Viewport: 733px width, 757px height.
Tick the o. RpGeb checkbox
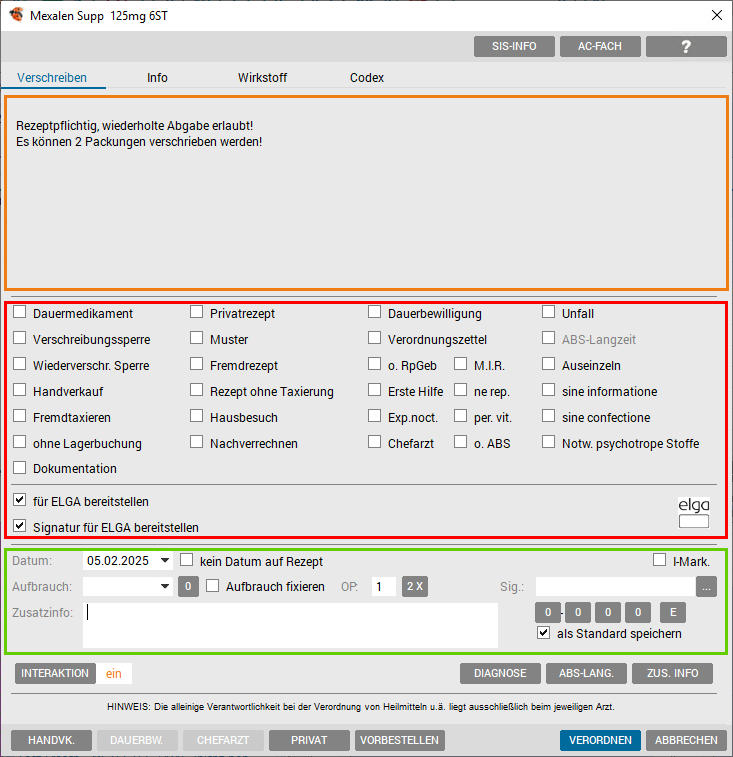pyautogui.click(x=374, y=364)
